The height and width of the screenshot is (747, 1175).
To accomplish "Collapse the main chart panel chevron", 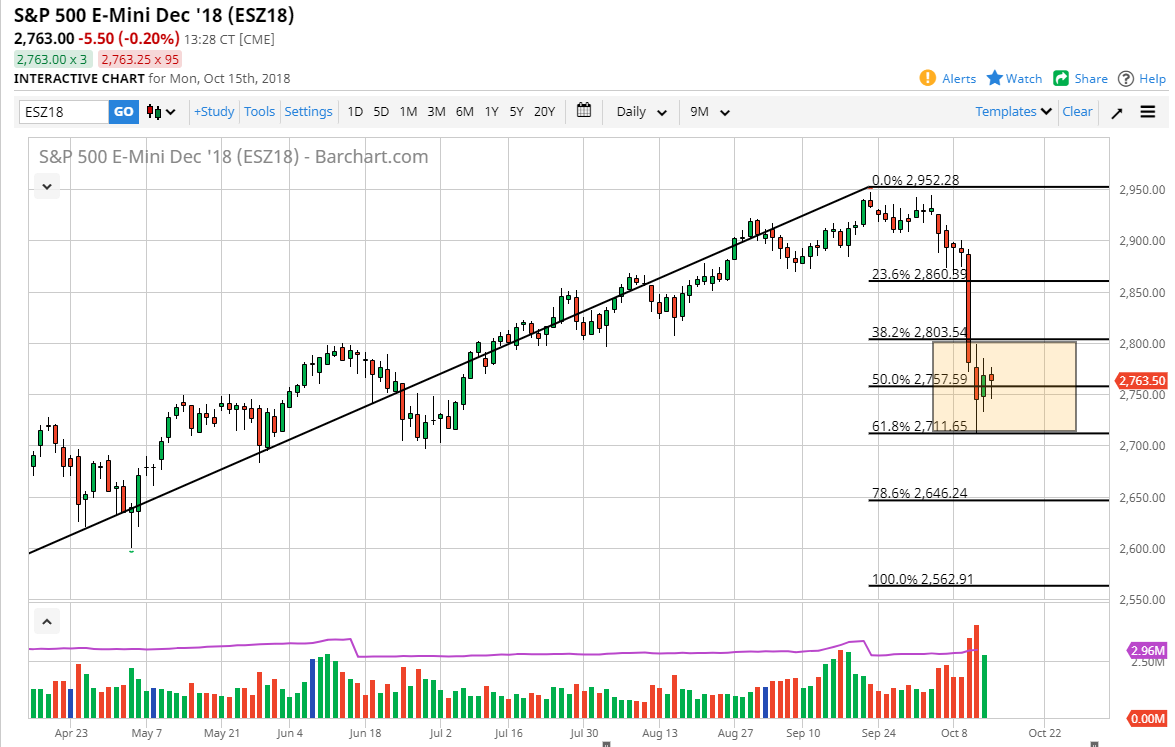I will coord(46,186).
